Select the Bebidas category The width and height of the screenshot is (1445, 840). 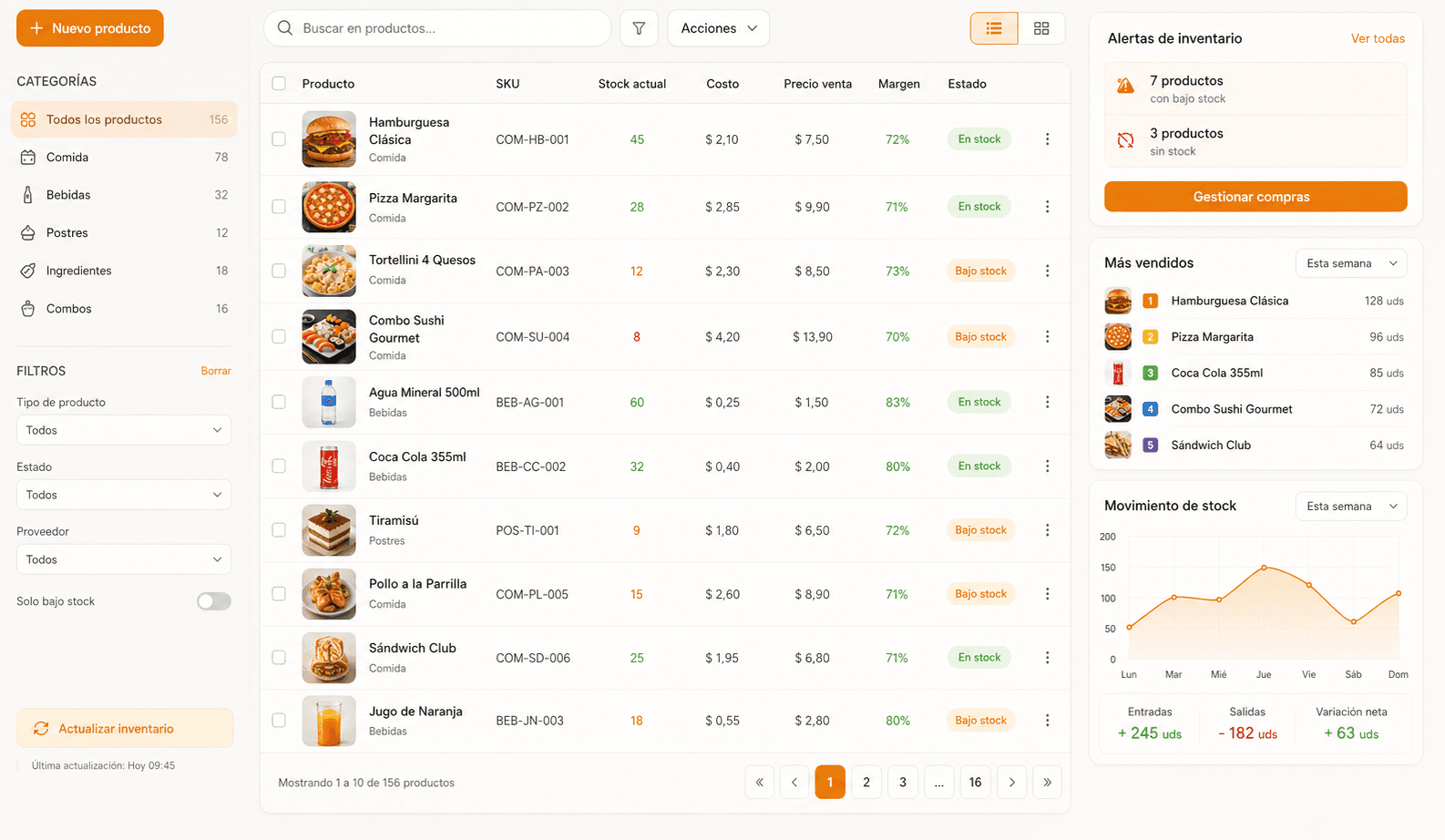[124, 195]
